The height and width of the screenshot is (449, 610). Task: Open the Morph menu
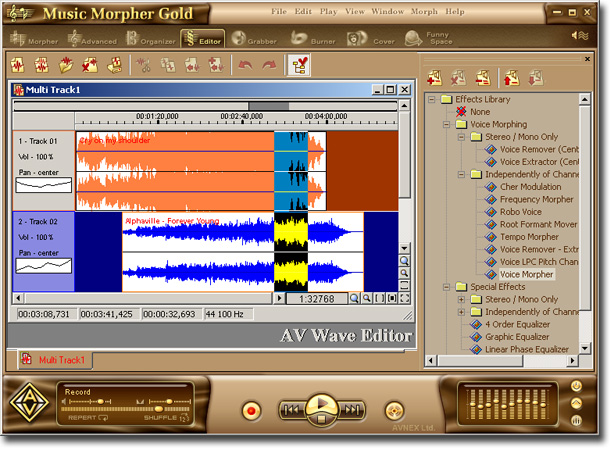(424, 11)
